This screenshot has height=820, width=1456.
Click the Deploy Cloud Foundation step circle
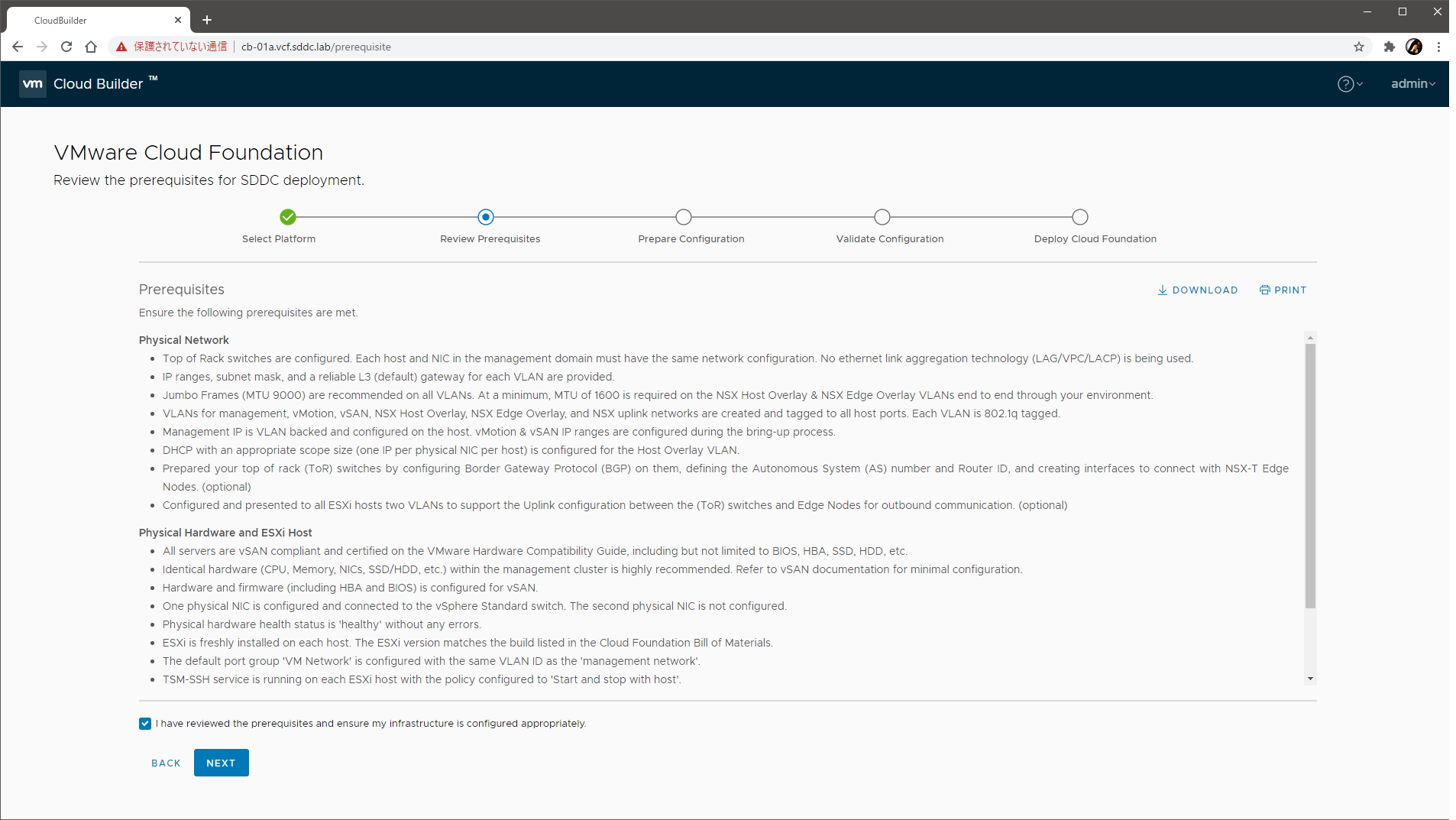(x=1080, y=217)
